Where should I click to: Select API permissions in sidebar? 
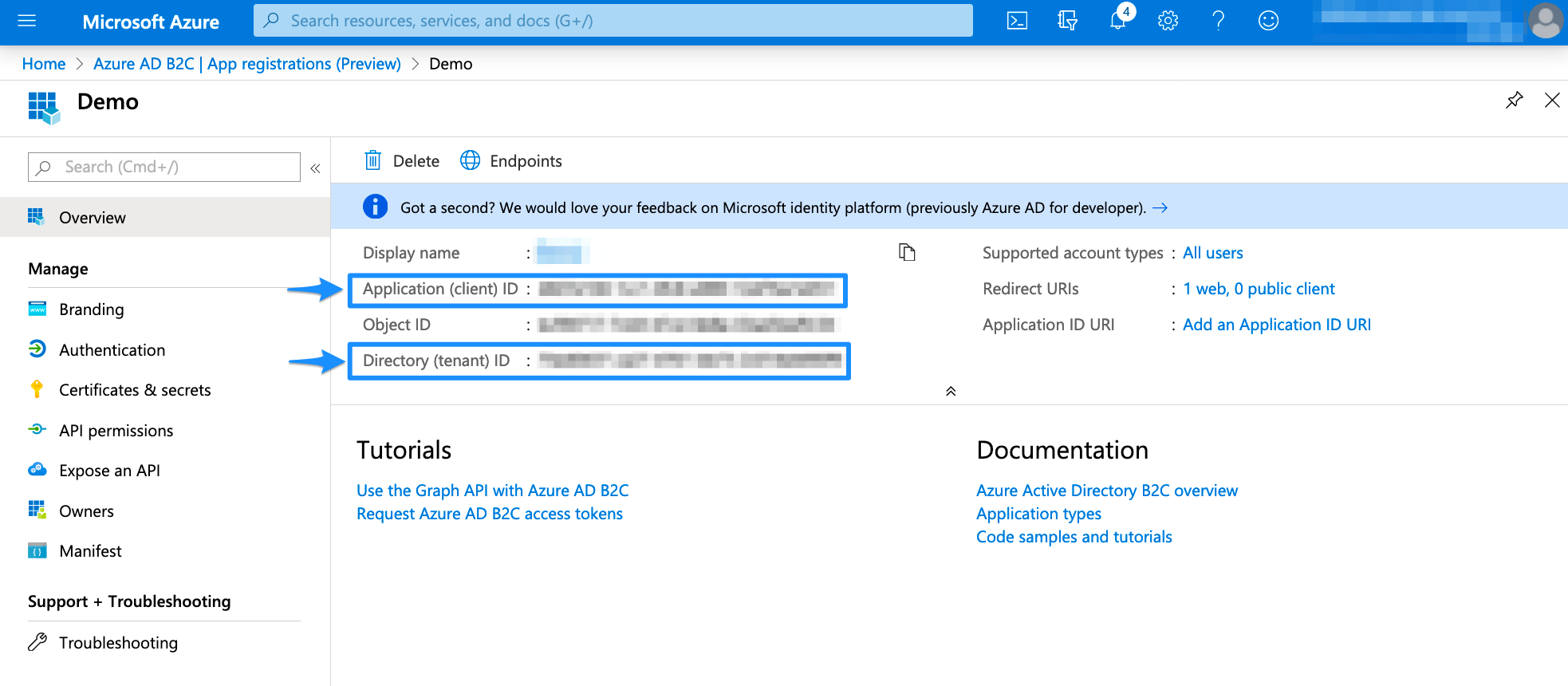pos(116,431)
